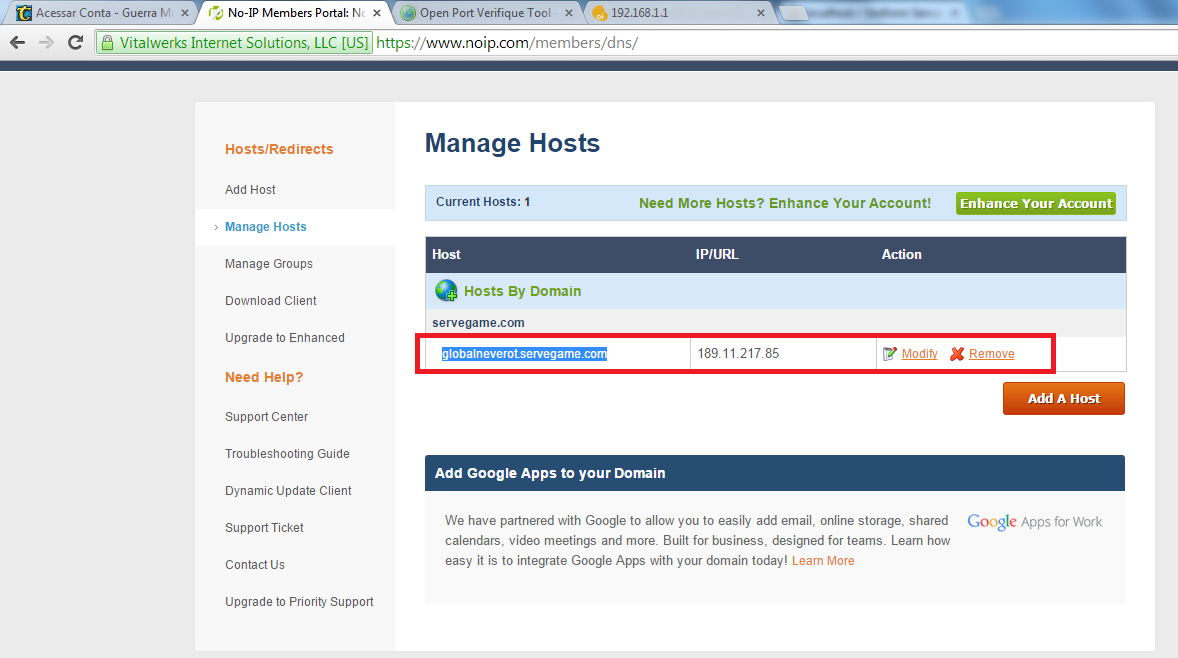Close the 192.168.1.1 tab
Image resolution: width=1178 pixels, height=658 pixels.
click(760, 13)
